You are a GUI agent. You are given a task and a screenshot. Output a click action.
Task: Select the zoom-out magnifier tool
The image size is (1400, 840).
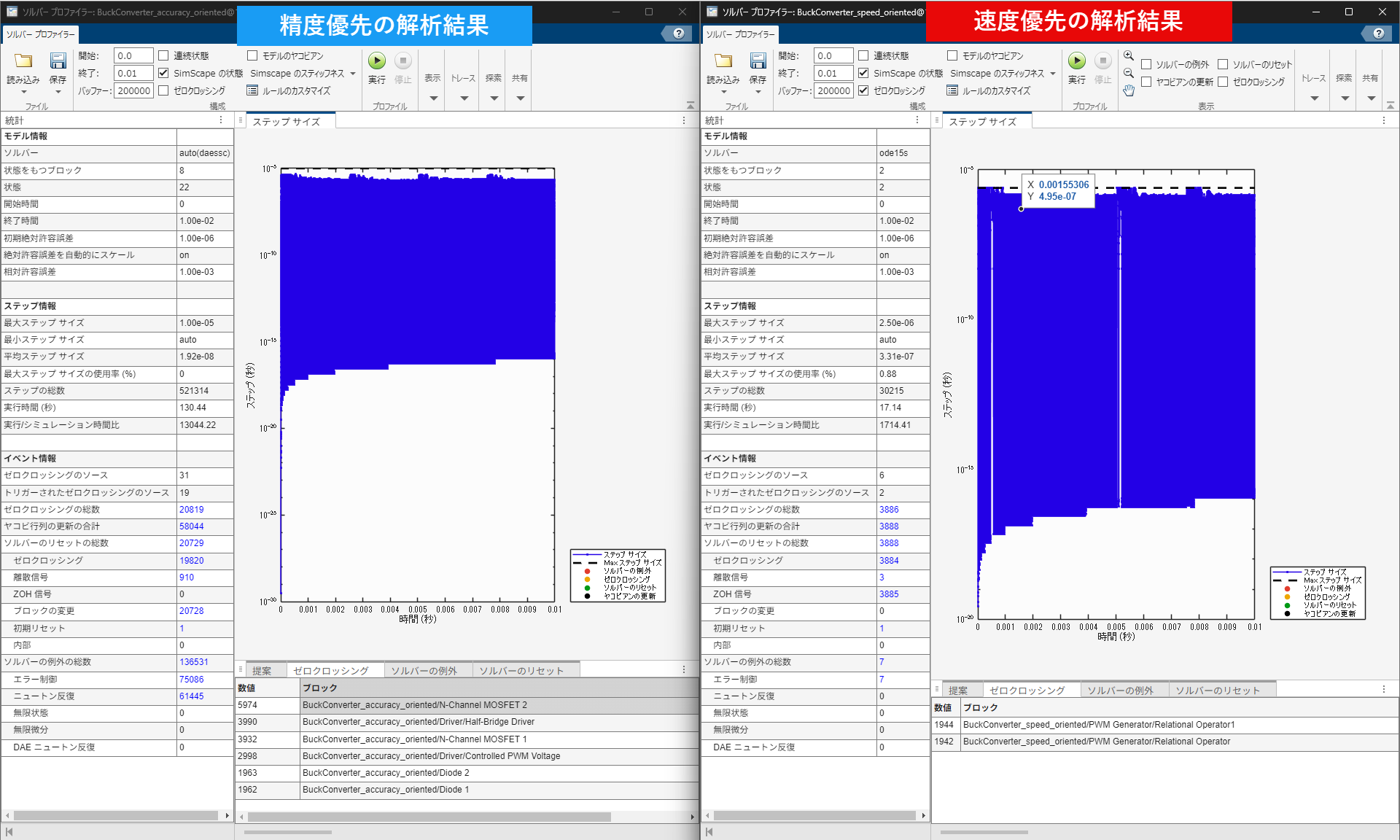tap(1128, 73)
